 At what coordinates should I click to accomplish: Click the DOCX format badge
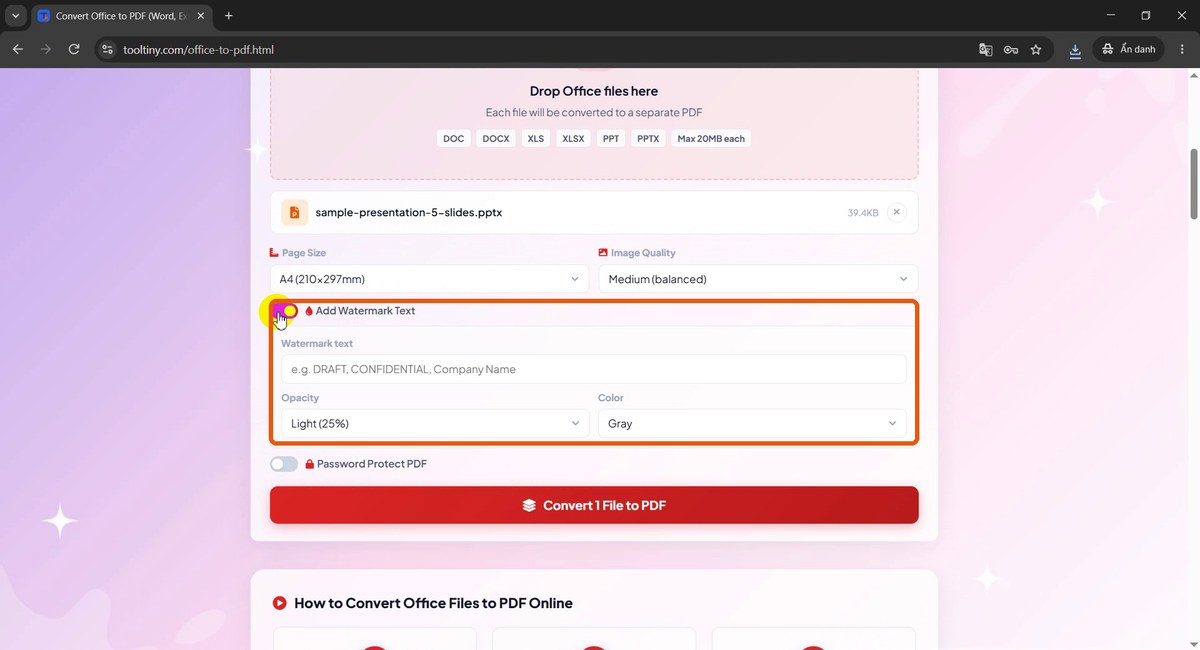click(x=496, y=139)
